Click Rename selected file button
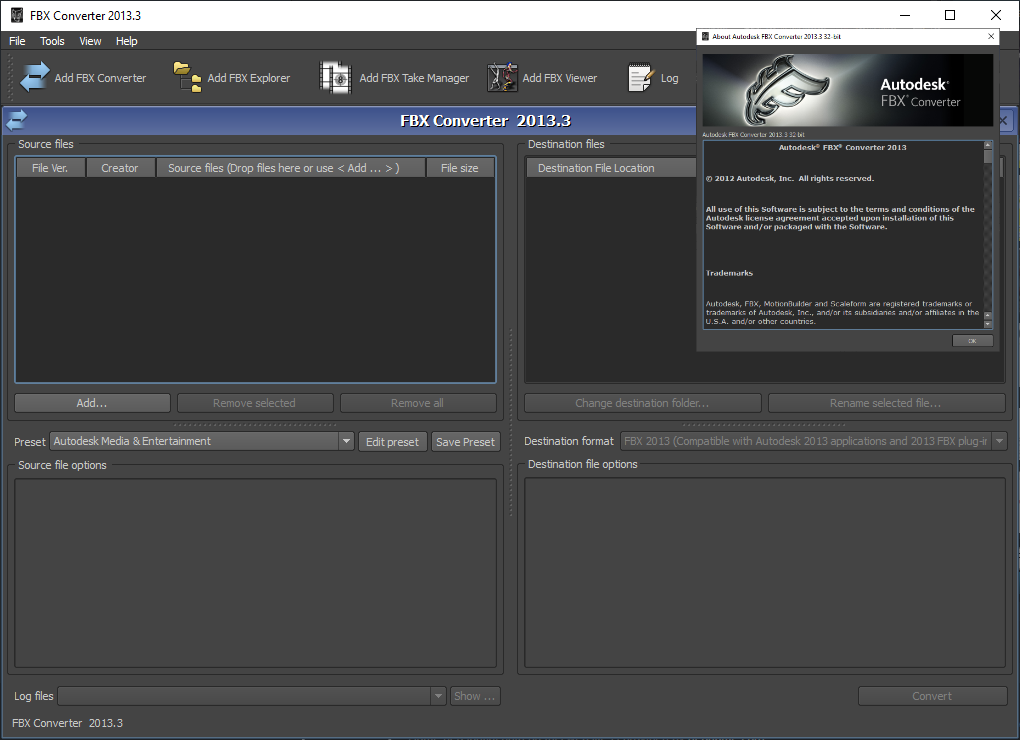The height and width of the screenshot is (740, 1020). pyautogui.click(x=887, y=403)
